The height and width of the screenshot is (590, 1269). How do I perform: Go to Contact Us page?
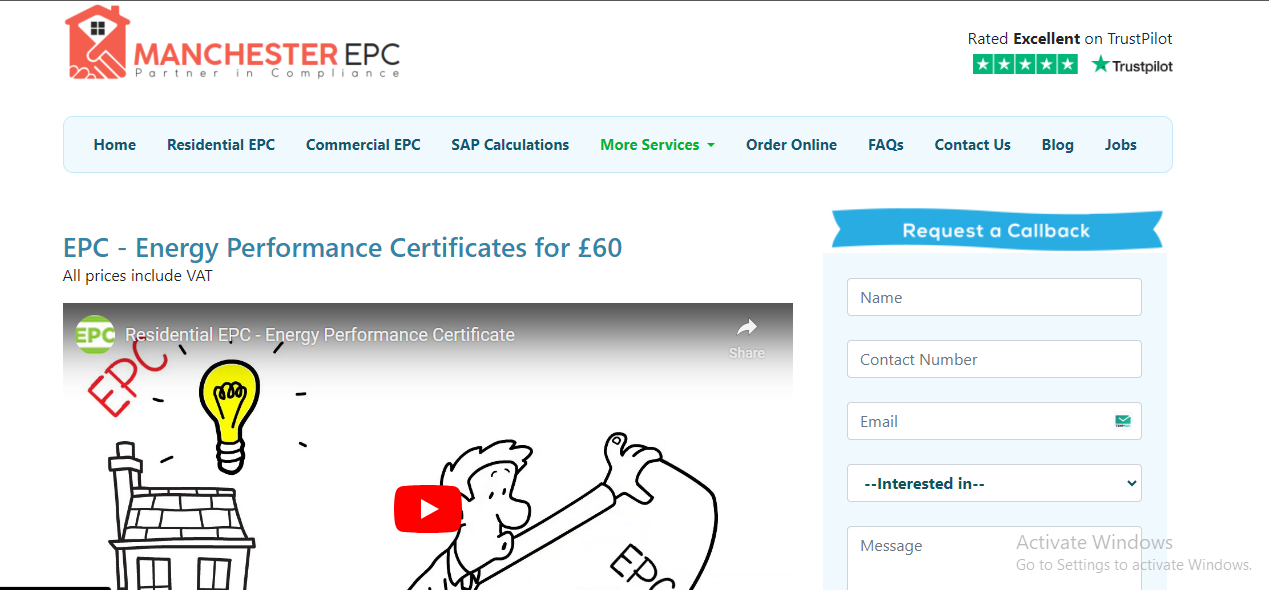973,145
